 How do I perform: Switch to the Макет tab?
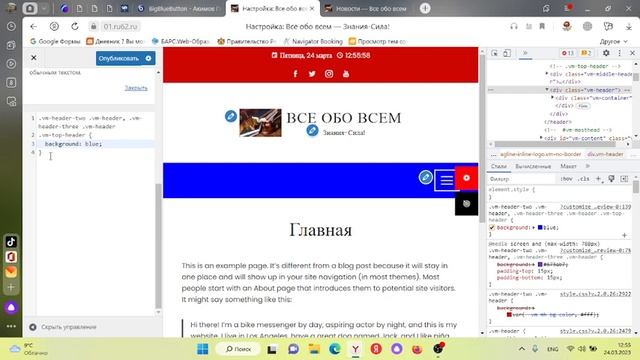[568, 166]
